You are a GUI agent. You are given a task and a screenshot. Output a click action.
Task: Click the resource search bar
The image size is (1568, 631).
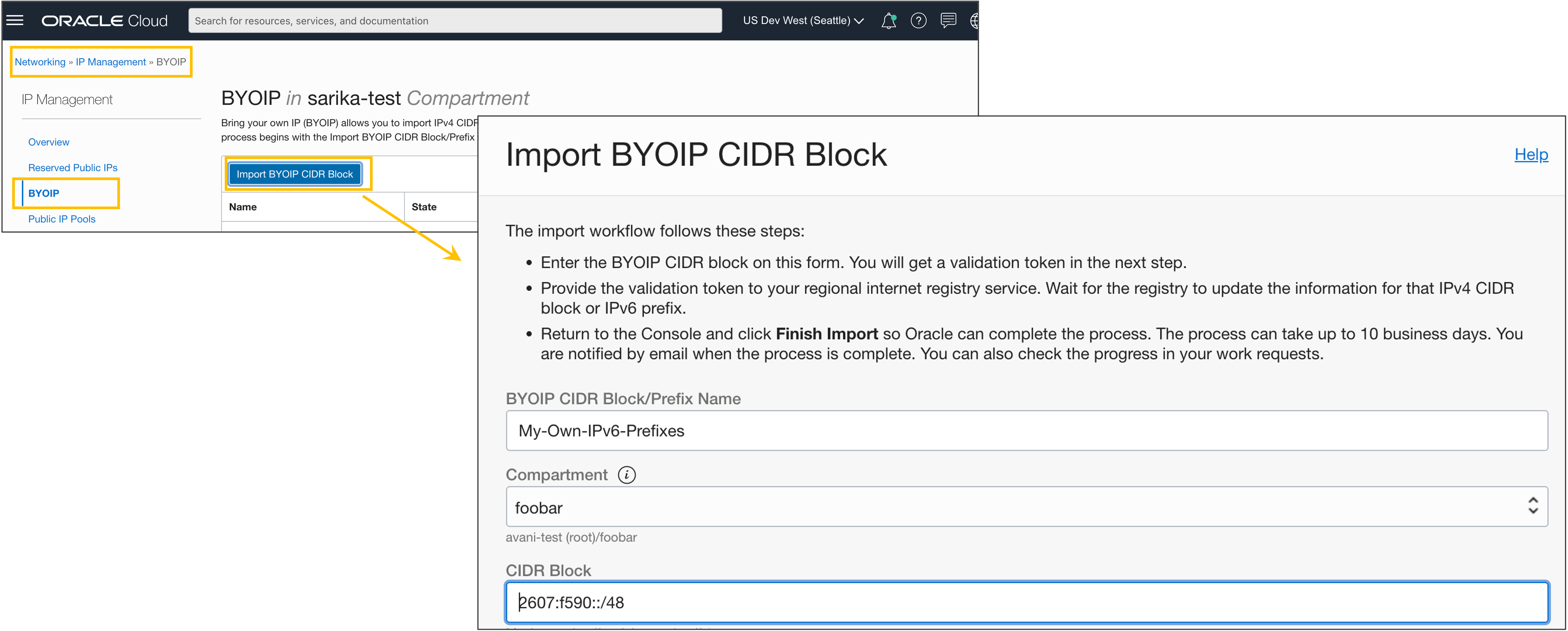click(454, 20)
